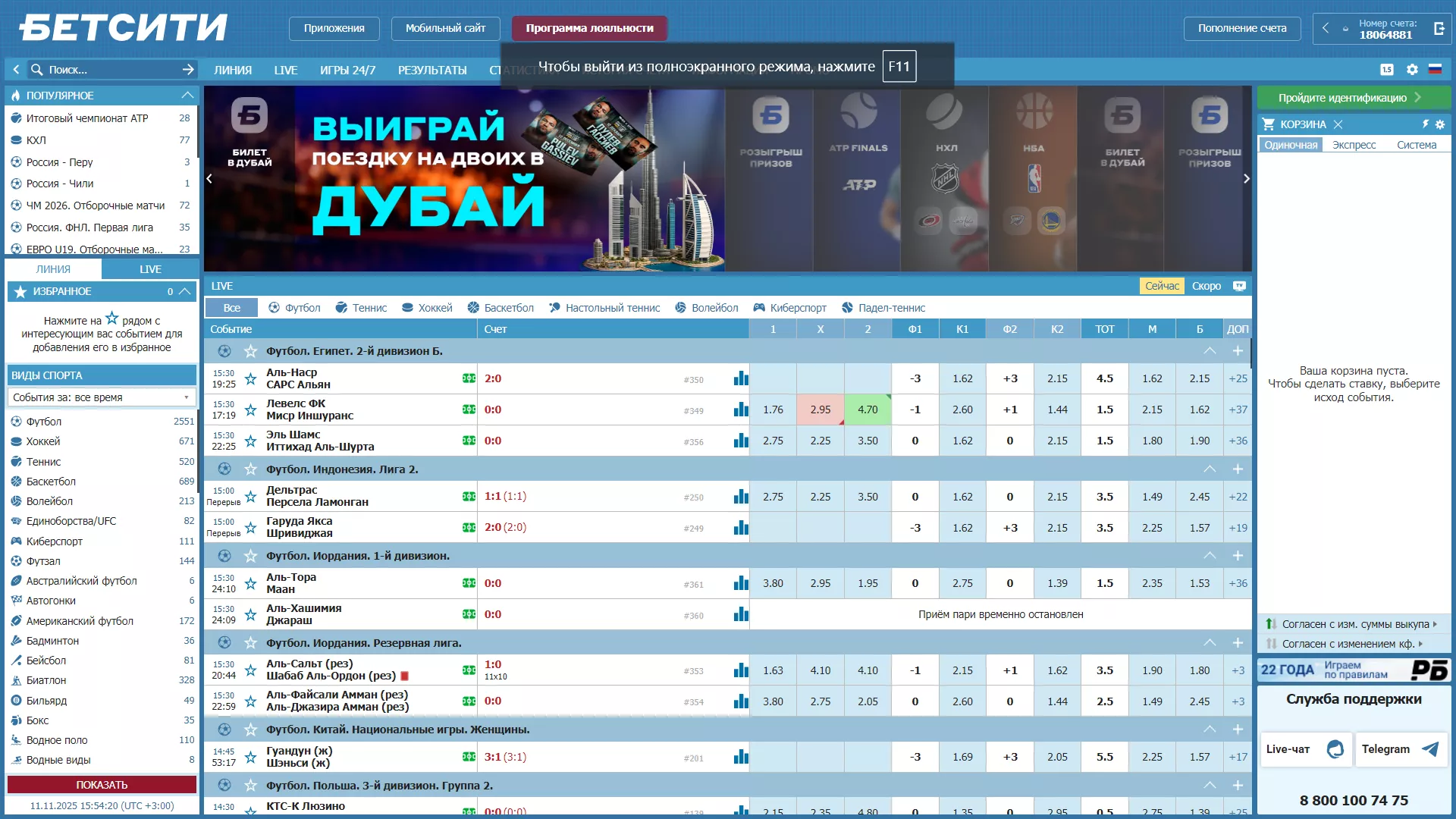Open the settings gear in the top bar

(1412, 69)
